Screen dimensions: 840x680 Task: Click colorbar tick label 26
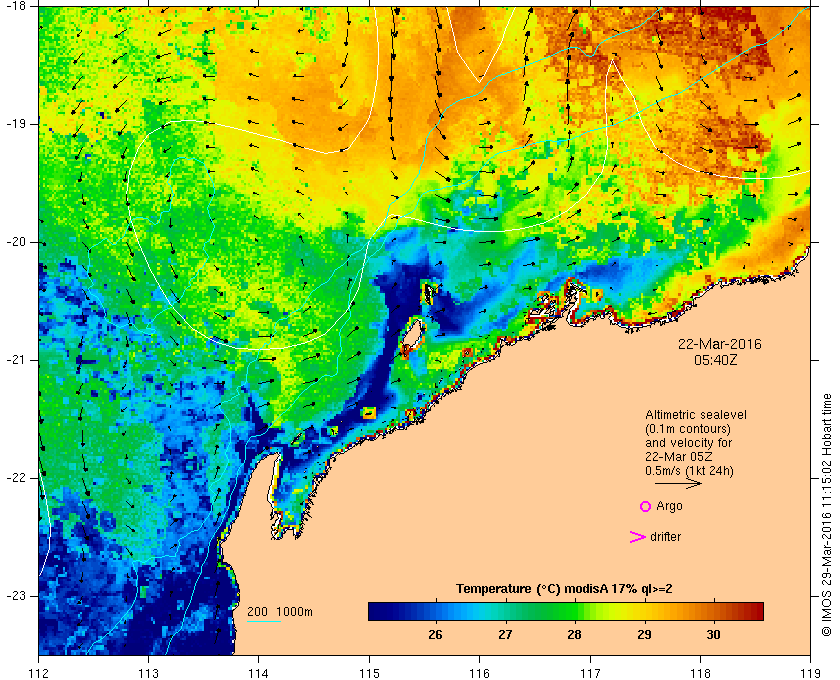point(436,635)
